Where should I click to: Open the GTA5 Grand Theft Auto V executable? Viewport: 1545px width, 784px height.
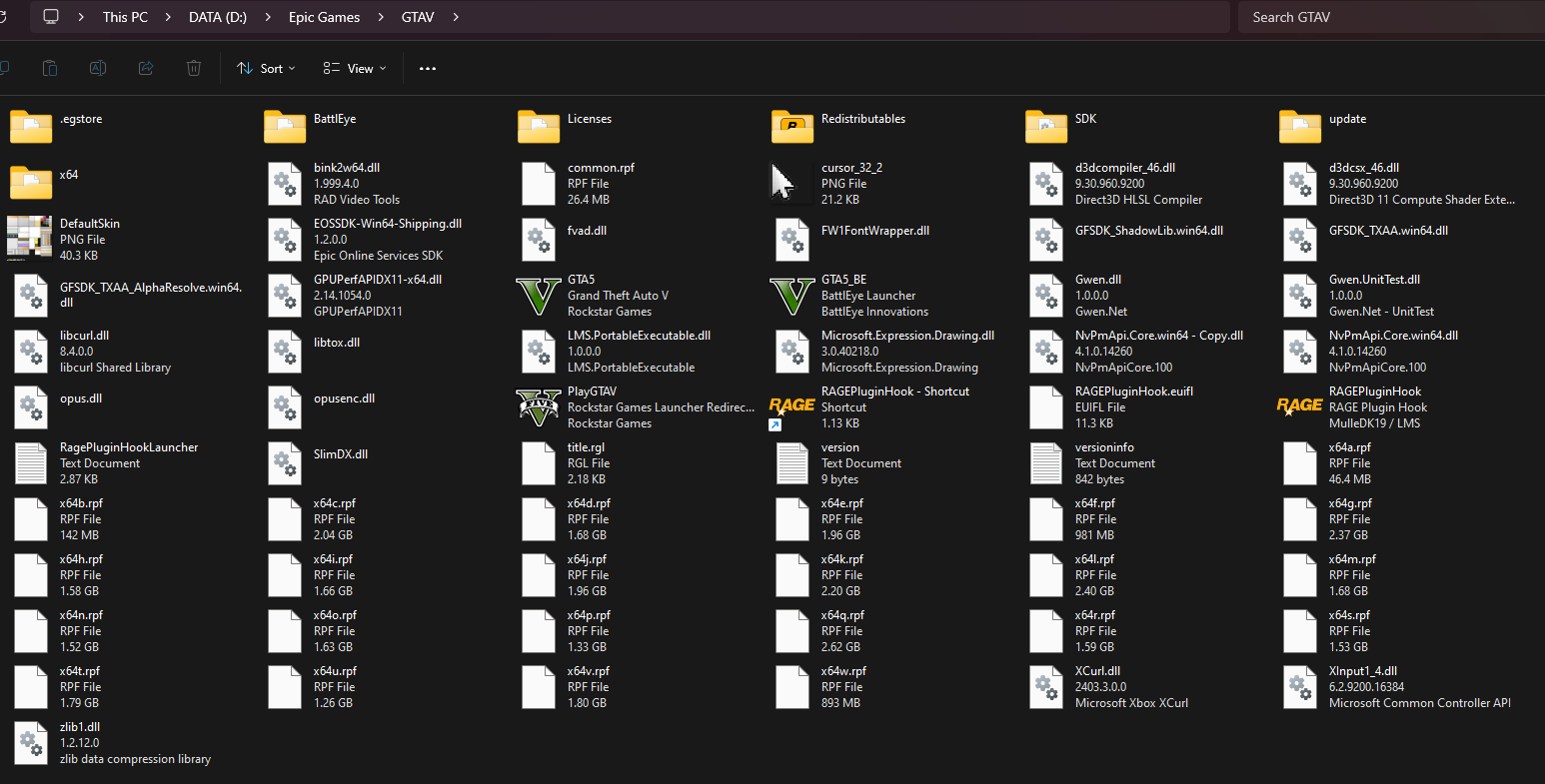tap(539, 296)
